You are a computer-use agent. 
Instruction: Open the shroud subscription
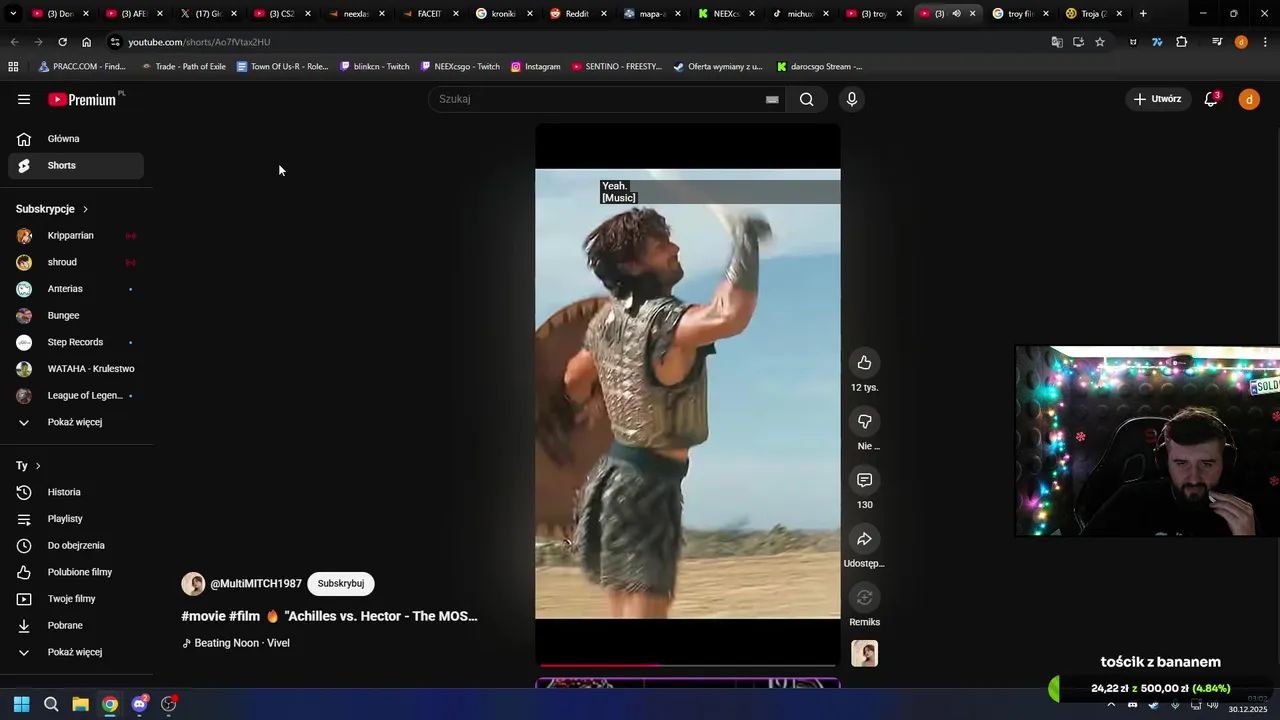(76, 262)
